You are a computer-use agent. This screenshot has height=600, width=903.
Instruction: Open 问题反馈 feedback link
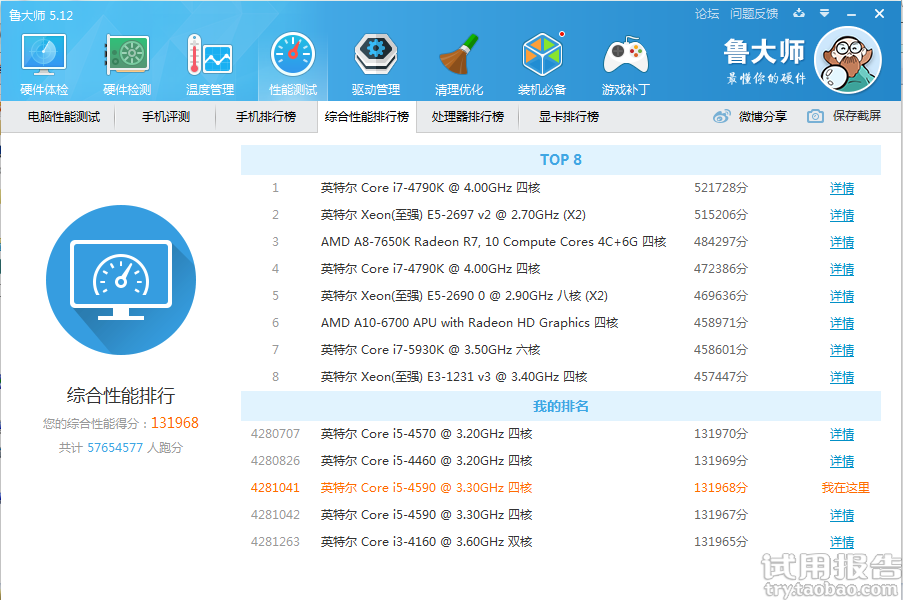point(754,14)
